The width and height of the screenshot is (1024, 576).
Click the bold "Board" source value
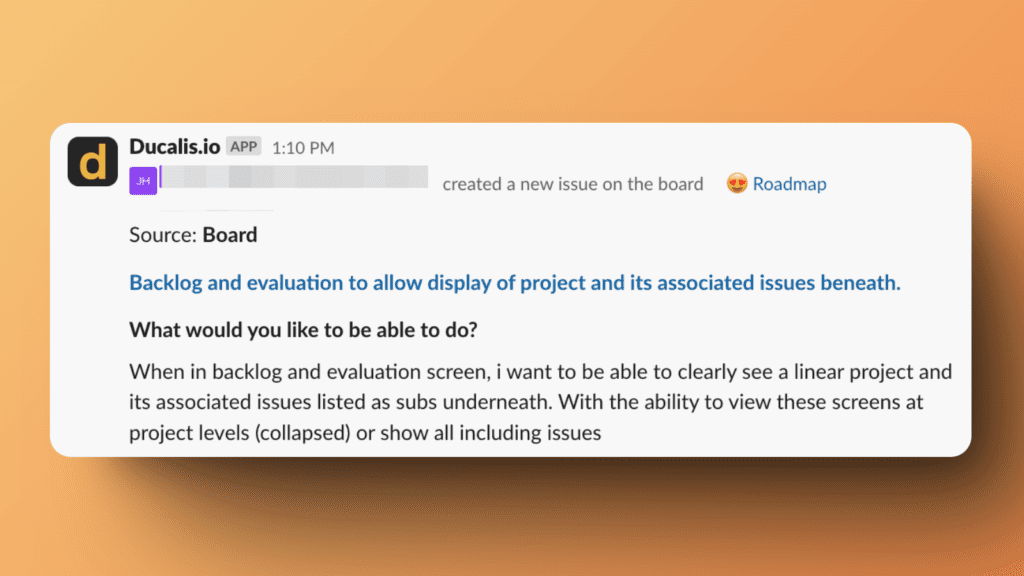tap(229, 236)
